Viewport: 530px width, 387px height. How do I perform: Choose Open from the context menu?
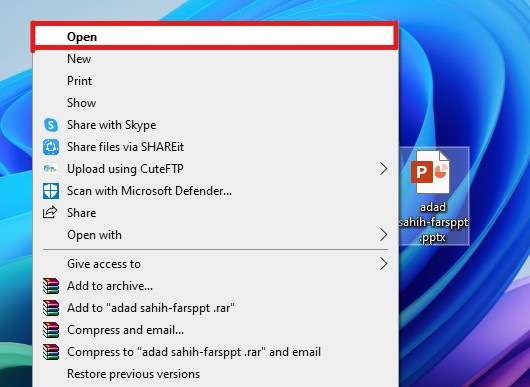click(215, 37)
